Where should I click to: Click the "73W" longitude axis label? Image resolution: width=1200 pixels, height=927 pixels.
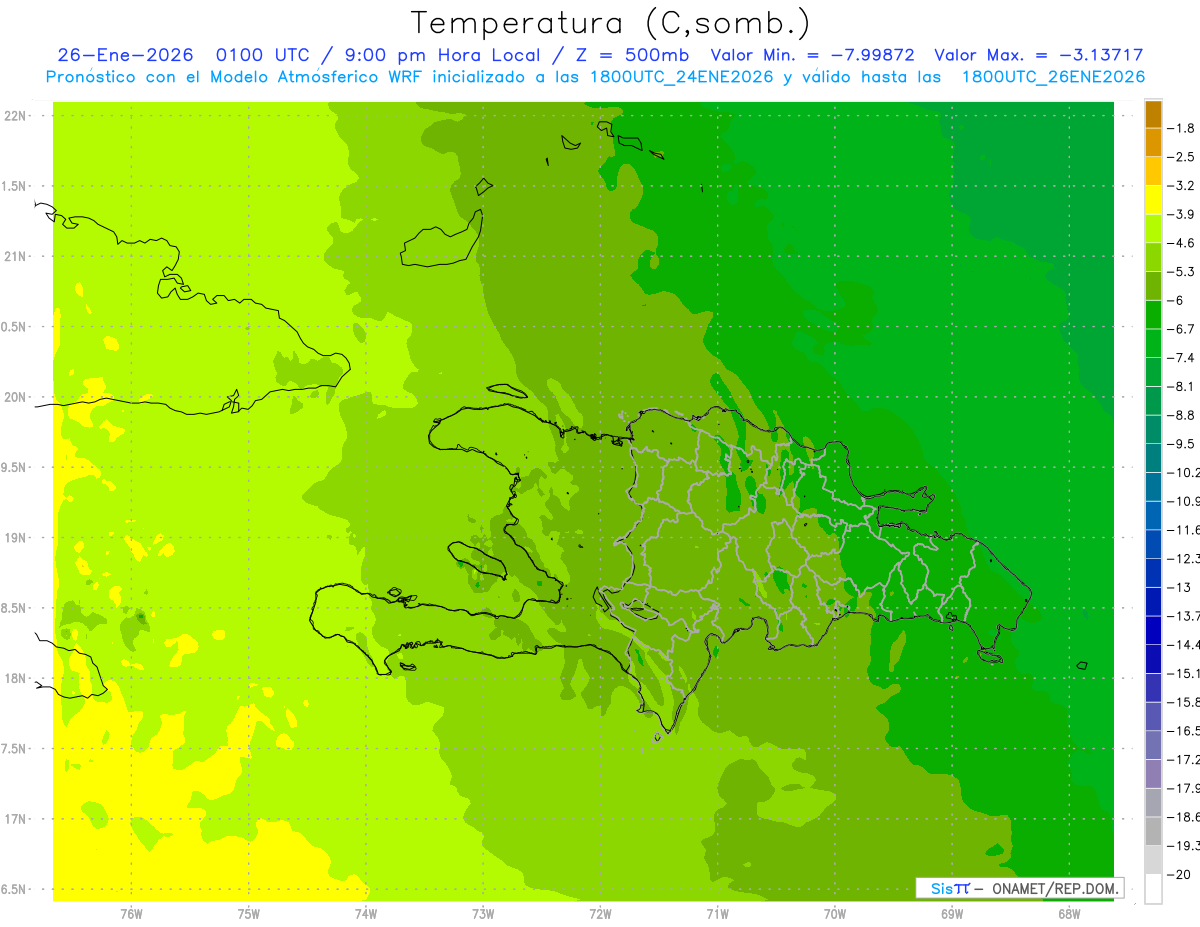[483, 914]
